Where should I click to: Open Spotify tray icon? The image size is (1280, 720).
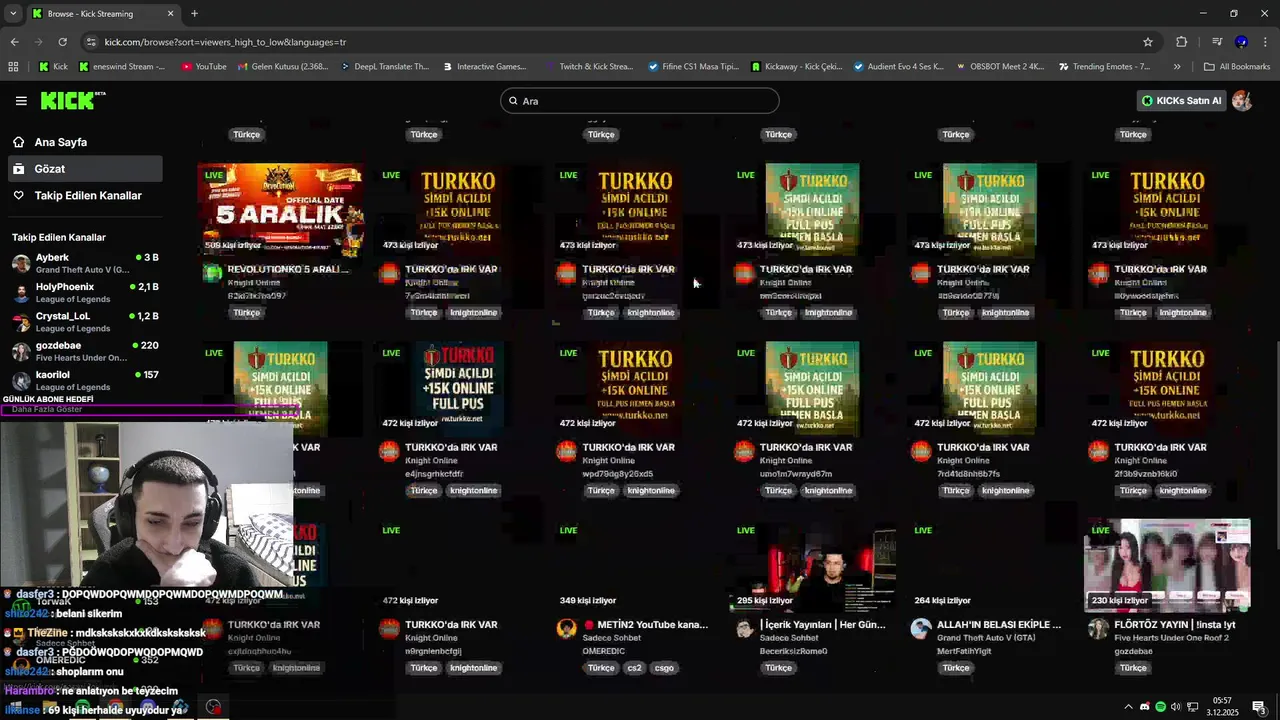pos(1160,707)
